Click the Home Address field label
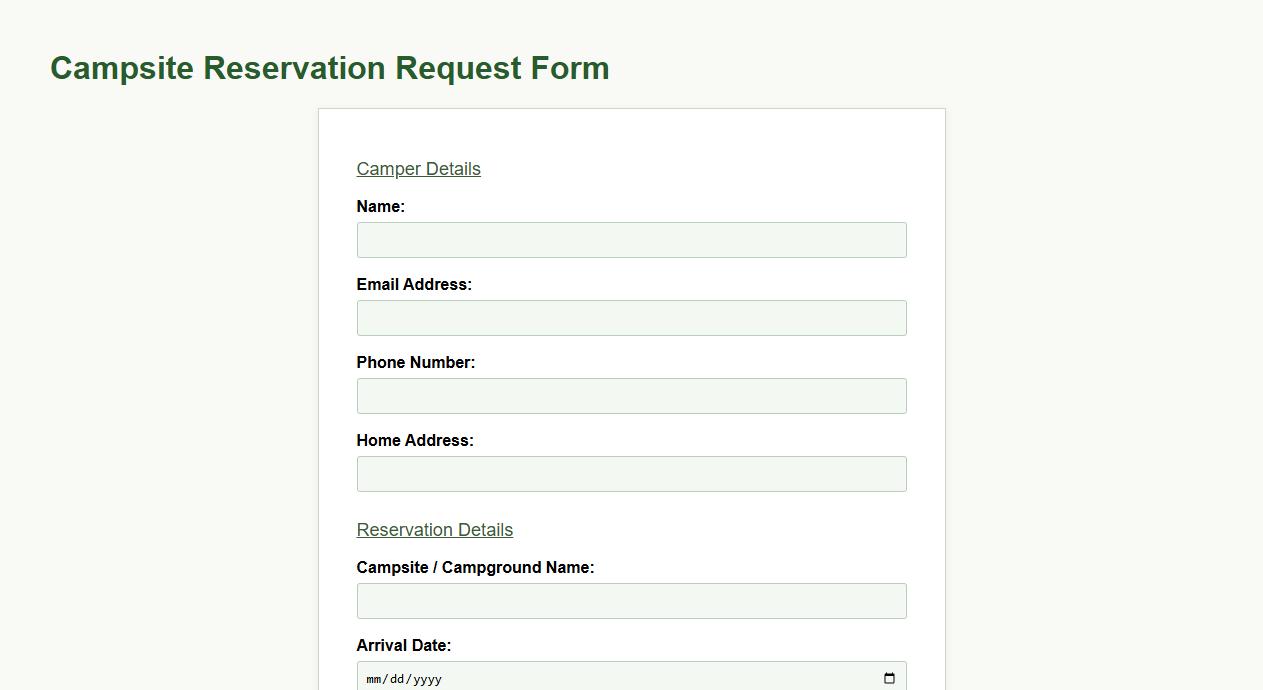1263x690 pixels. point(415,440)
